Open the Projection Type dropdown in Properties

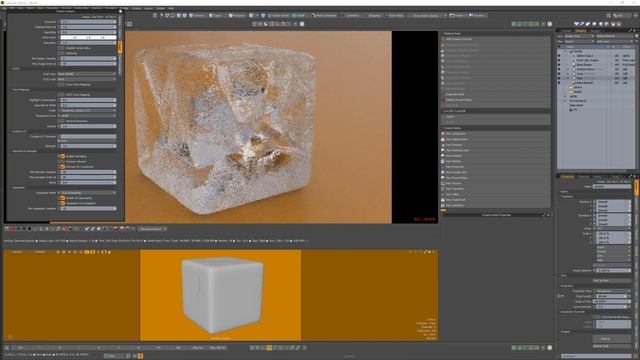pyautogui.click(x=611, y=291)
